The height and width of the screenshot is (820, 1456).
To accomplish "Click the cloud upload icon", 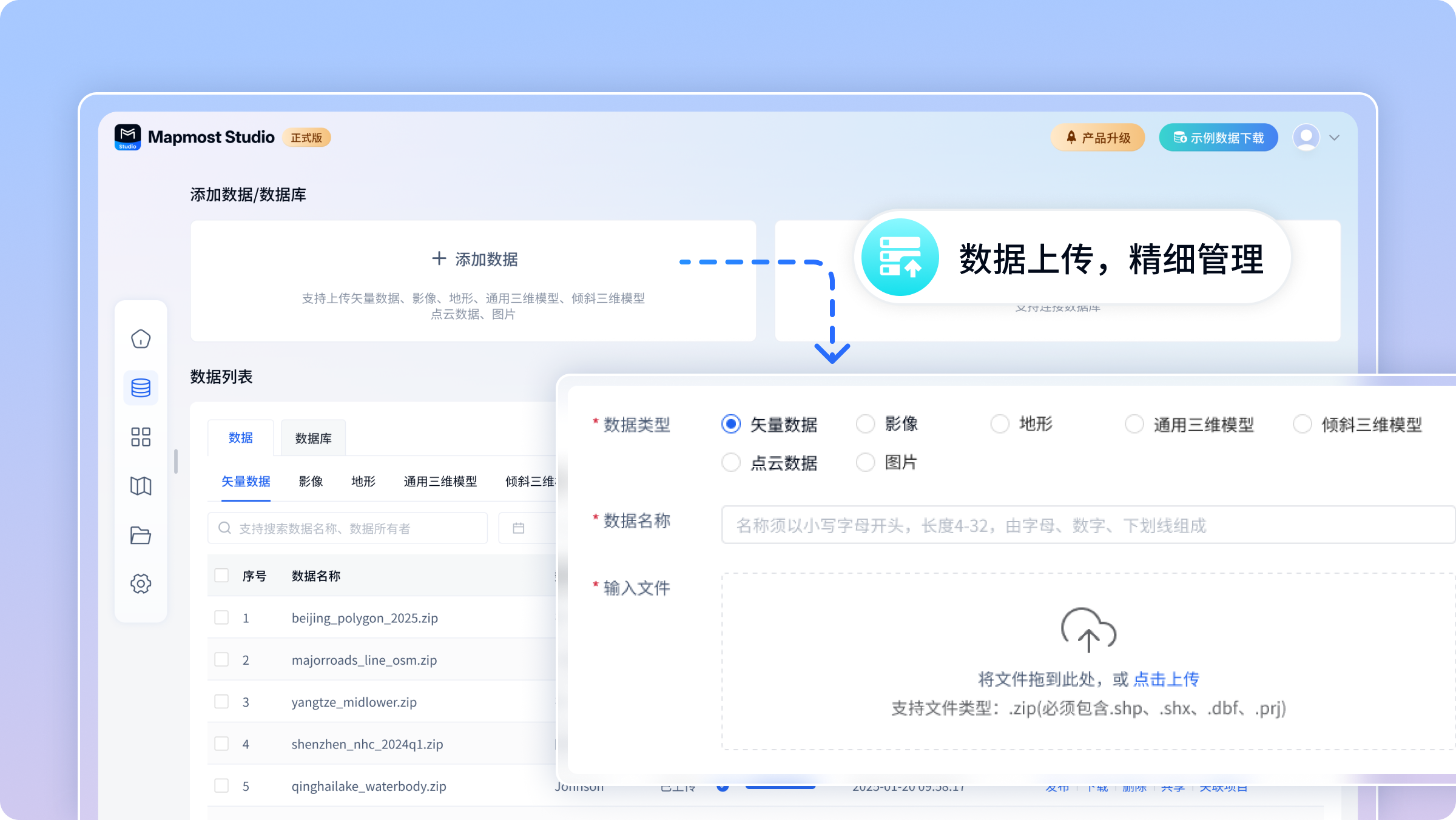I will coord(1088,630).
